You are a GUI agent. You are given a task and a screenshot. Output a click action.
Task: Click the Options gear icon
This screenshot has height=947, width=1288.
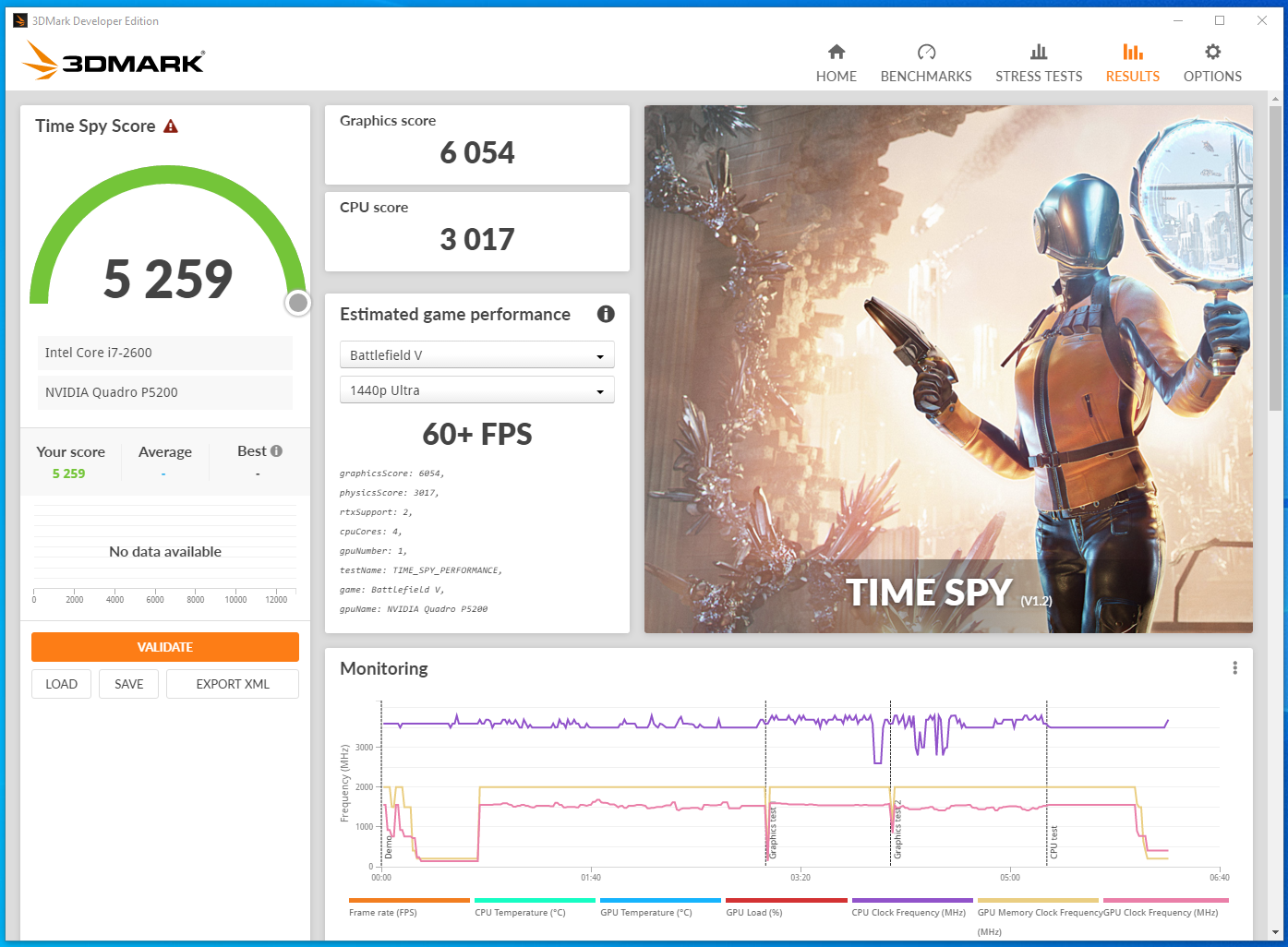click(x=1212, y=52)
